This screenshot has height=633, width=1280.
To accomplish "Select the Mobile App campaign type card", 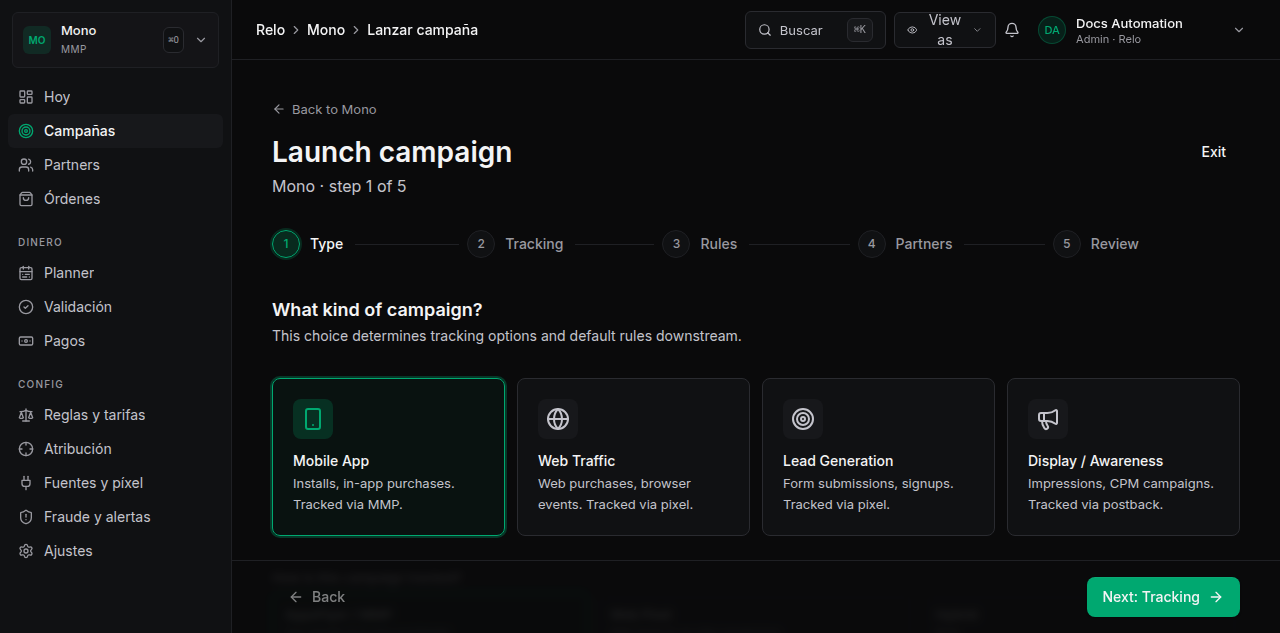I will coord(388,457).
